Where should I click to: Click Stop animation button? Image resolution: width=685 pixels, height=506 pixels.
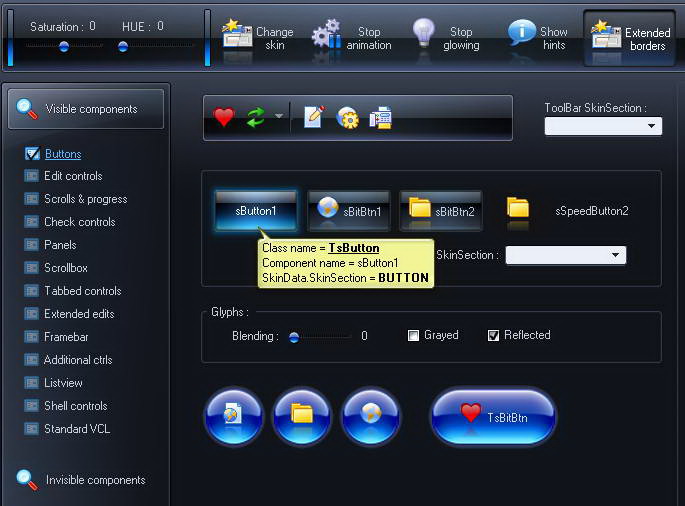(x=352, y=38)
